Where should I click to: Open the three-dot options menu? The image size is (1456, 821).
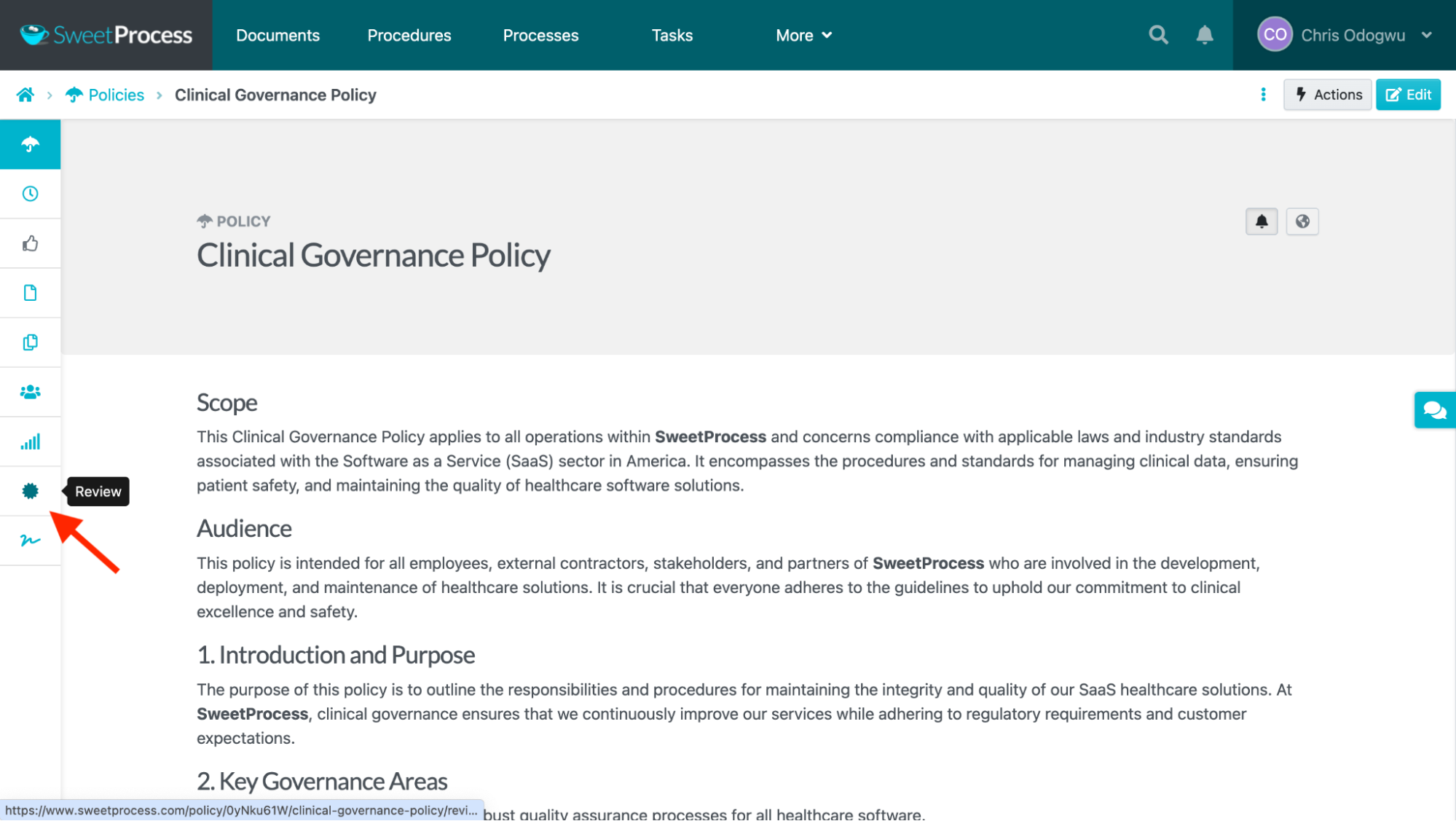pyautogui.click(x=1264, y=95)
